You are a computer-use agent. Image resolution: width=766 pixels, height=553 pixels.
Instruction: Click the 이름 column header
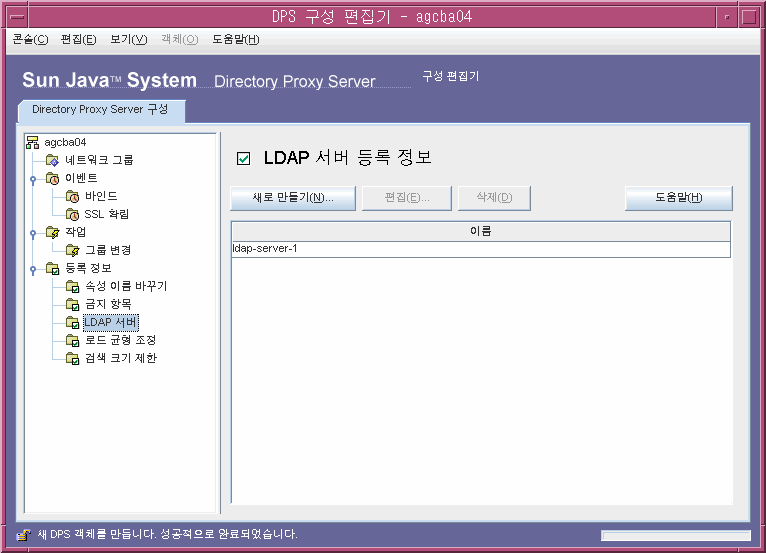(481, 231)
